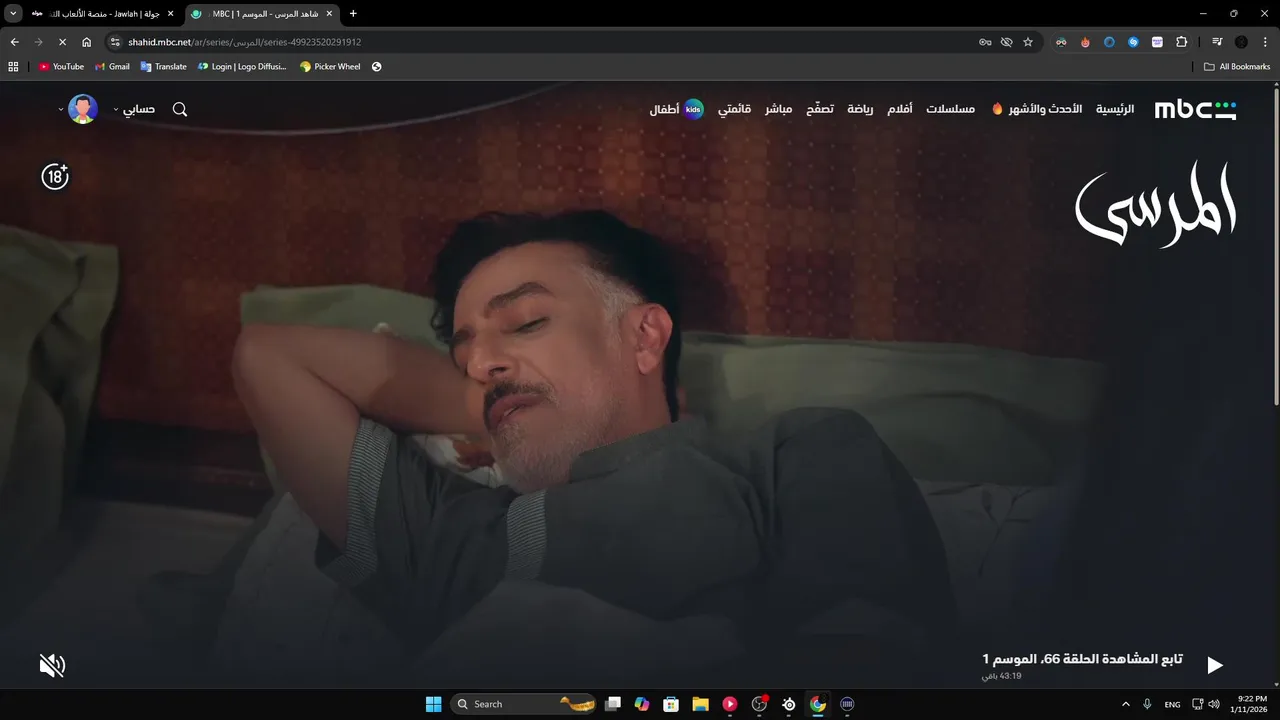
Task: Go back with browser back arrow
Action: coord(14,42)
